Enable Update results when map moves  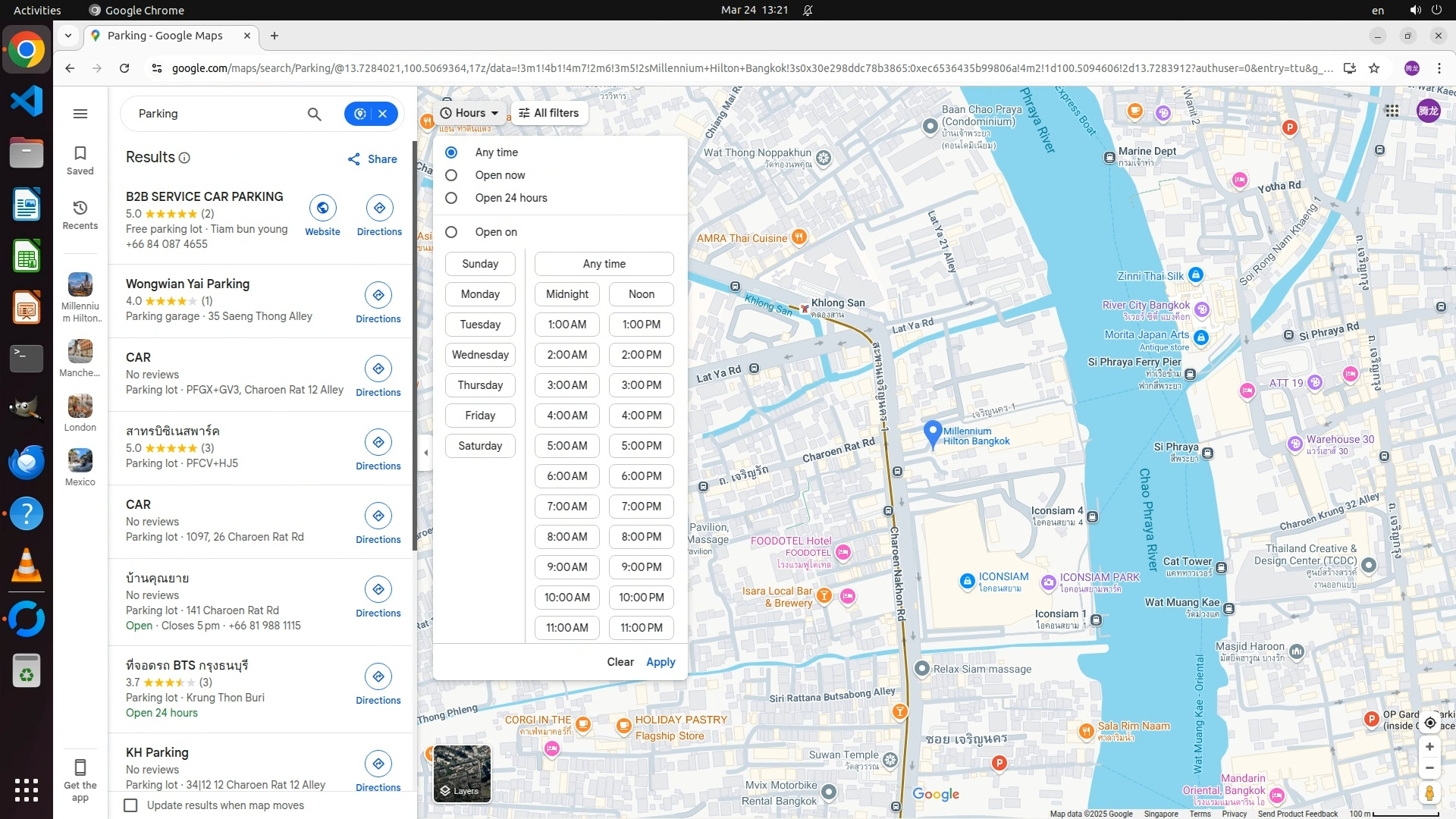pyautogui.click(x=130, y=805)
